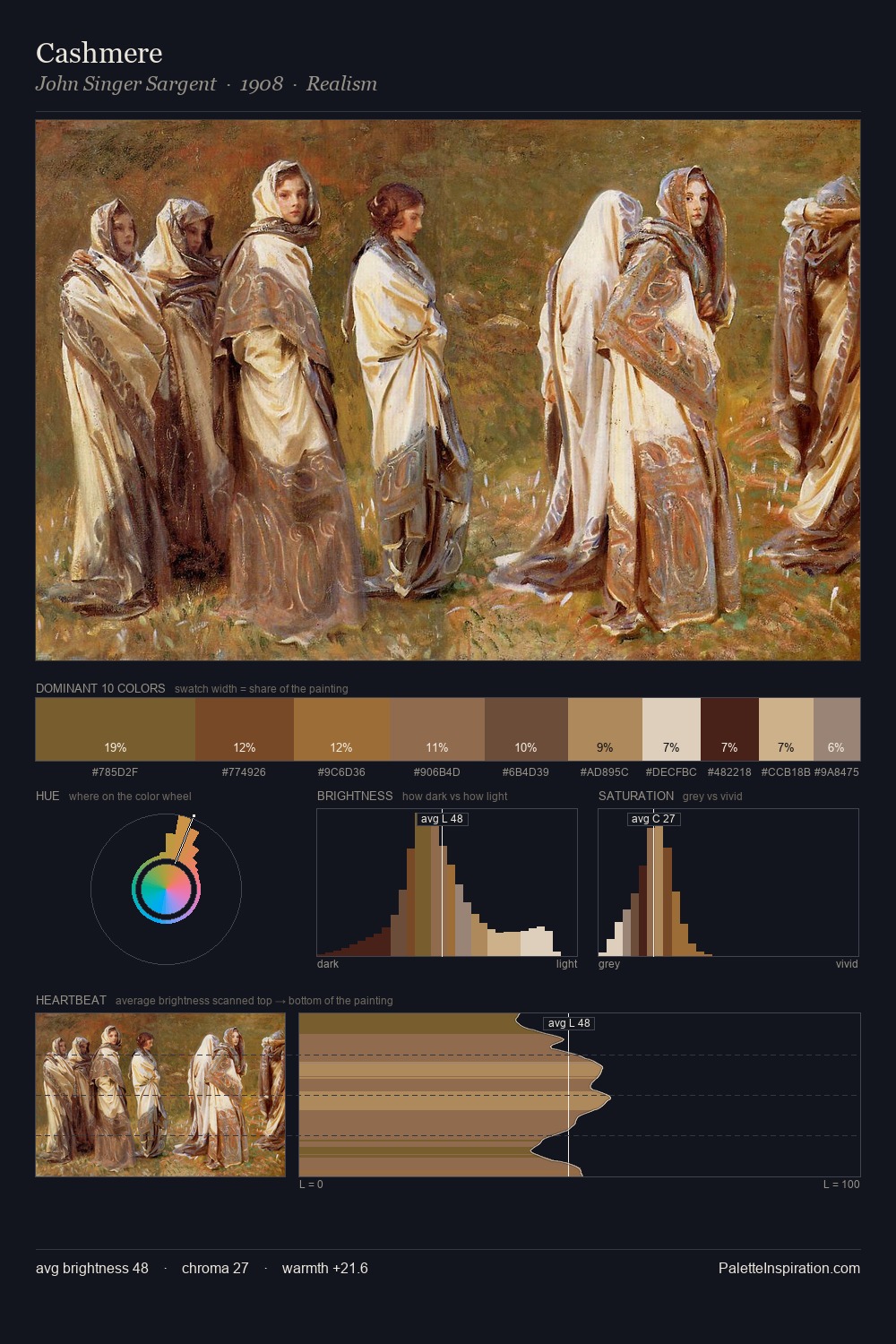
Task: Click 'where on the color wheel' caption
Action: pos(130,797)
